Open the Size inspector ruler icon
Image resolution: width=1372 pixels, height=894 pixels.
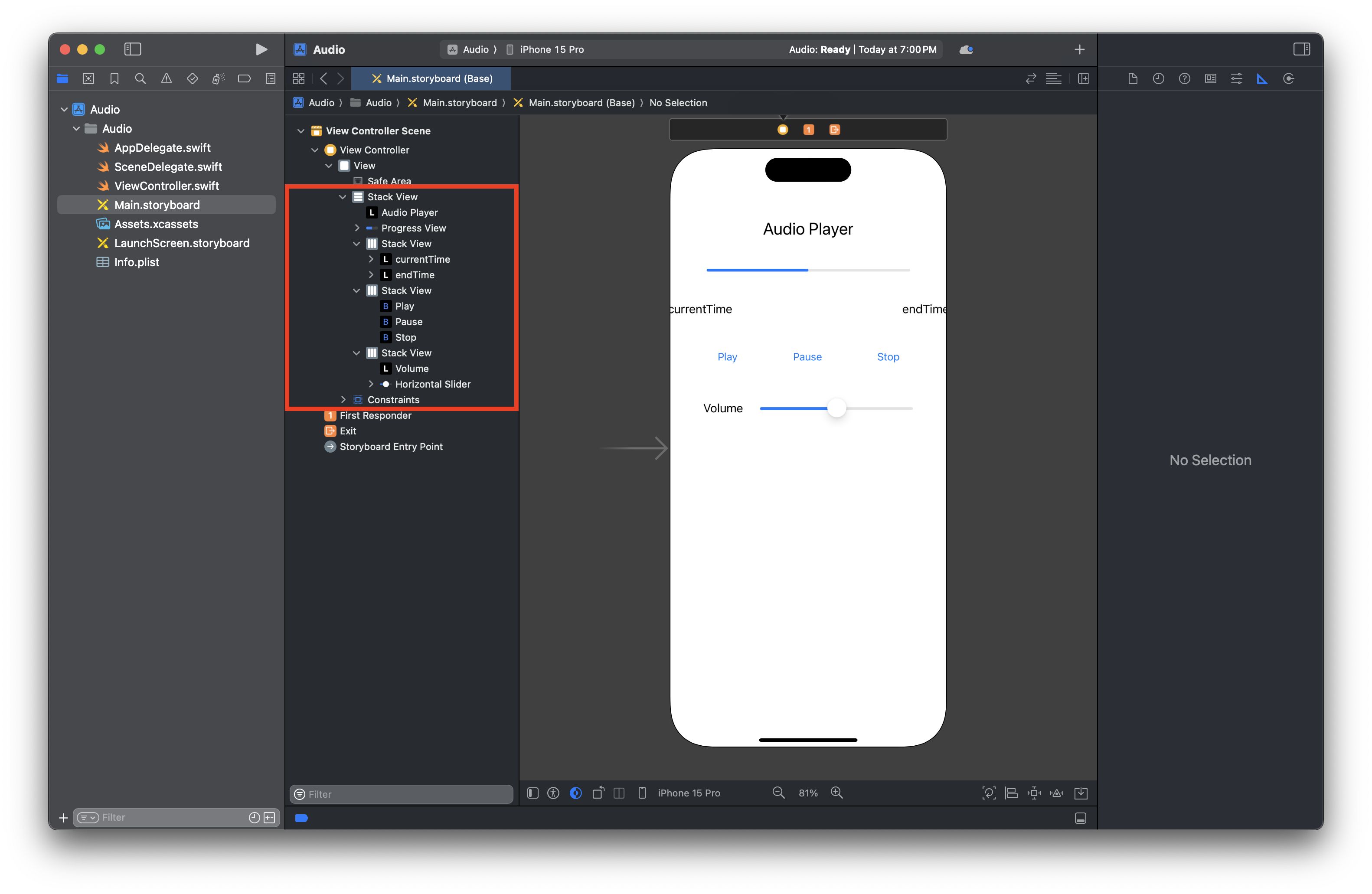1262,79
